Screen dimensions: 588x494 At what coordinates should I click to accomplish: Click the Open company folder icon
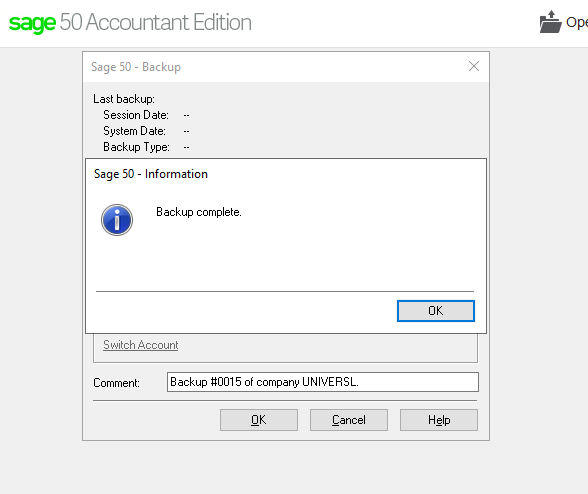tap(550, 22)
